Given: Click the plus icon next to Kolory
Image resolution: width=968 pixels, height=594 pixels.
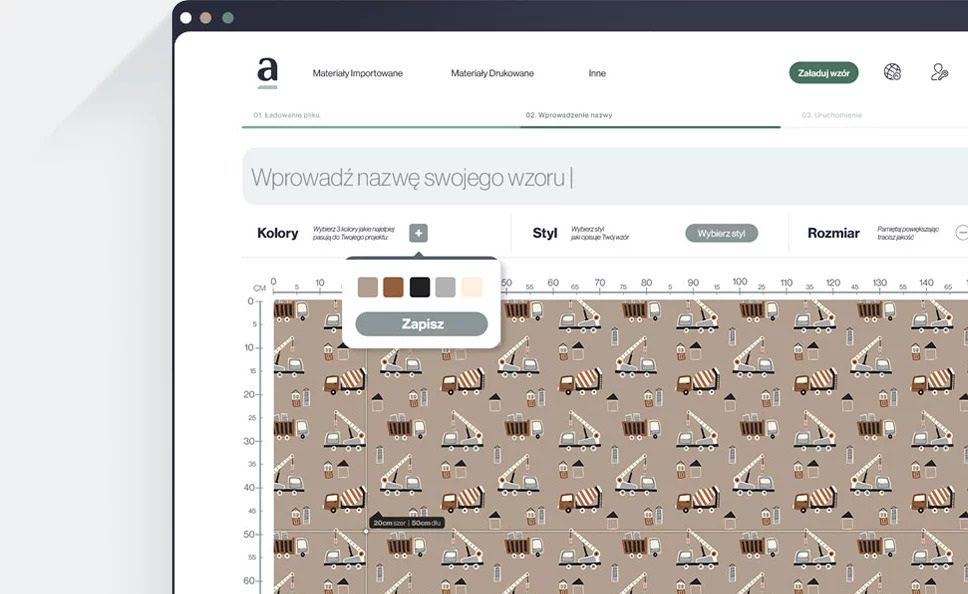Looking at the screenshot, I should tap(418, 233).
